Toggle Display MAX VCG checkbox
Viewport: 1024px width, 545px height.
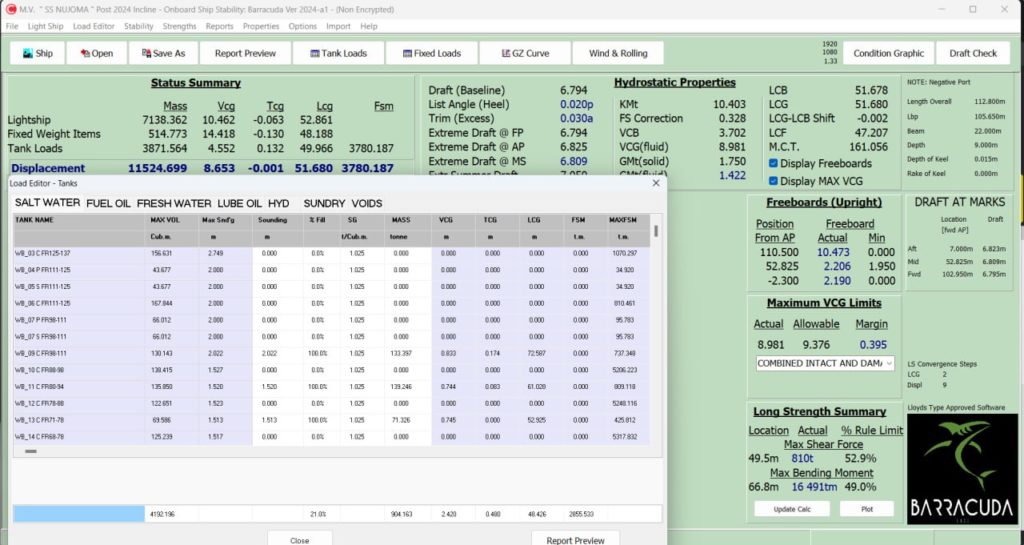(x=773, y=181)
